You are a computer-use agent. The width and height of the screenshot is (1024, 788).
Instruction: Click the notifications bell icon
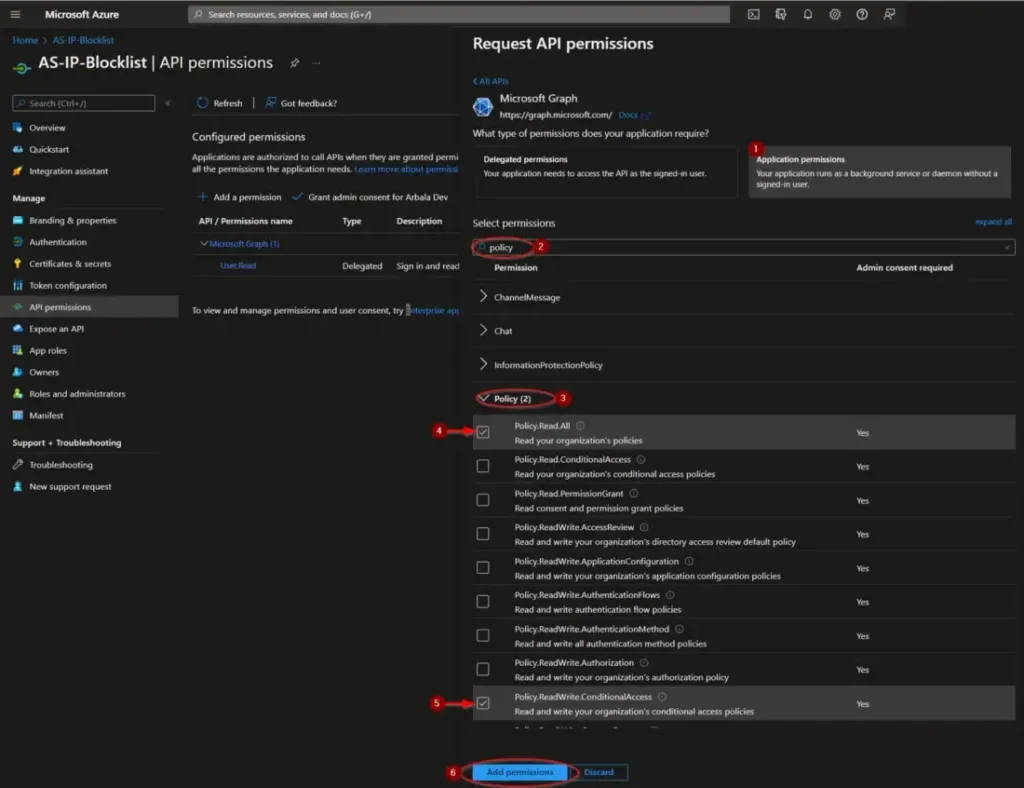808,15
